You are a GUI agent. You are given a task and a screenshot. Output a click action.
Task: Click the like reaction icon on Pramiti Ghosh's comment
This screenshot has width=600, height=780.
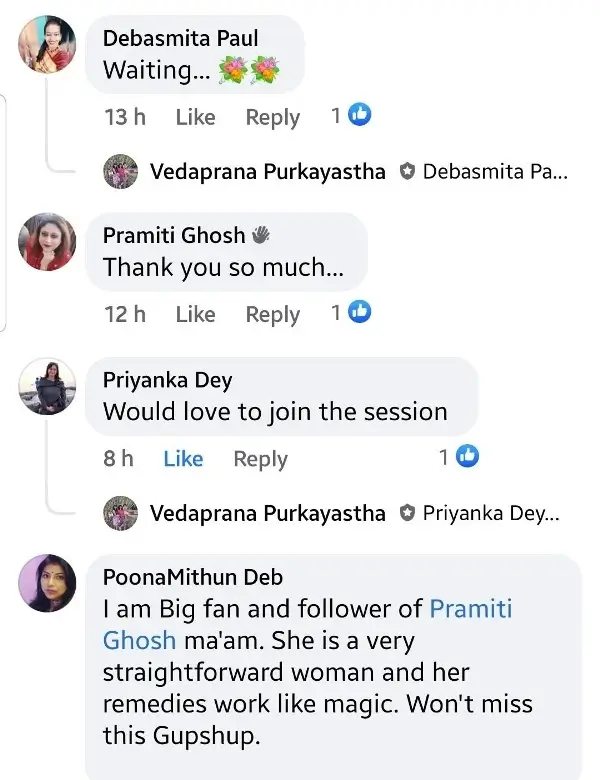coord(360,313)
